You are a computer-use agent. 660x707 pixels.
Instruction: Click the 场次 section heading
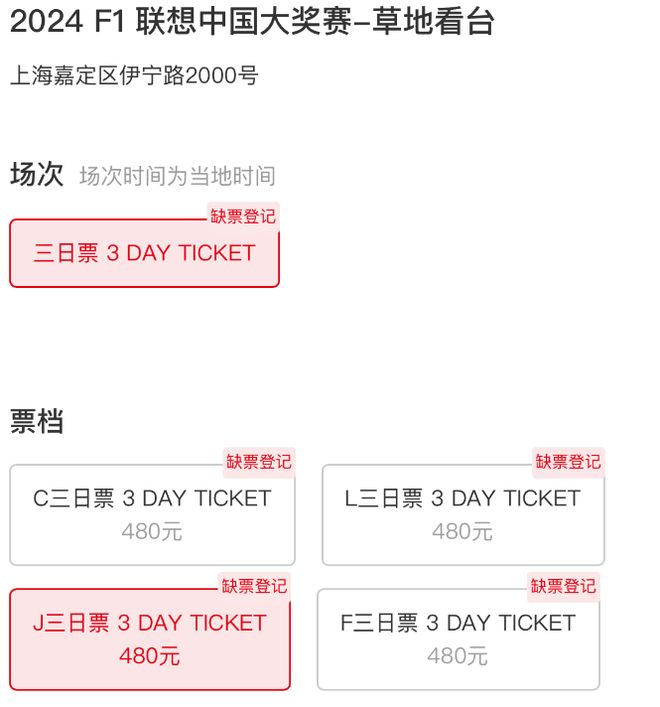coord(37,175)
